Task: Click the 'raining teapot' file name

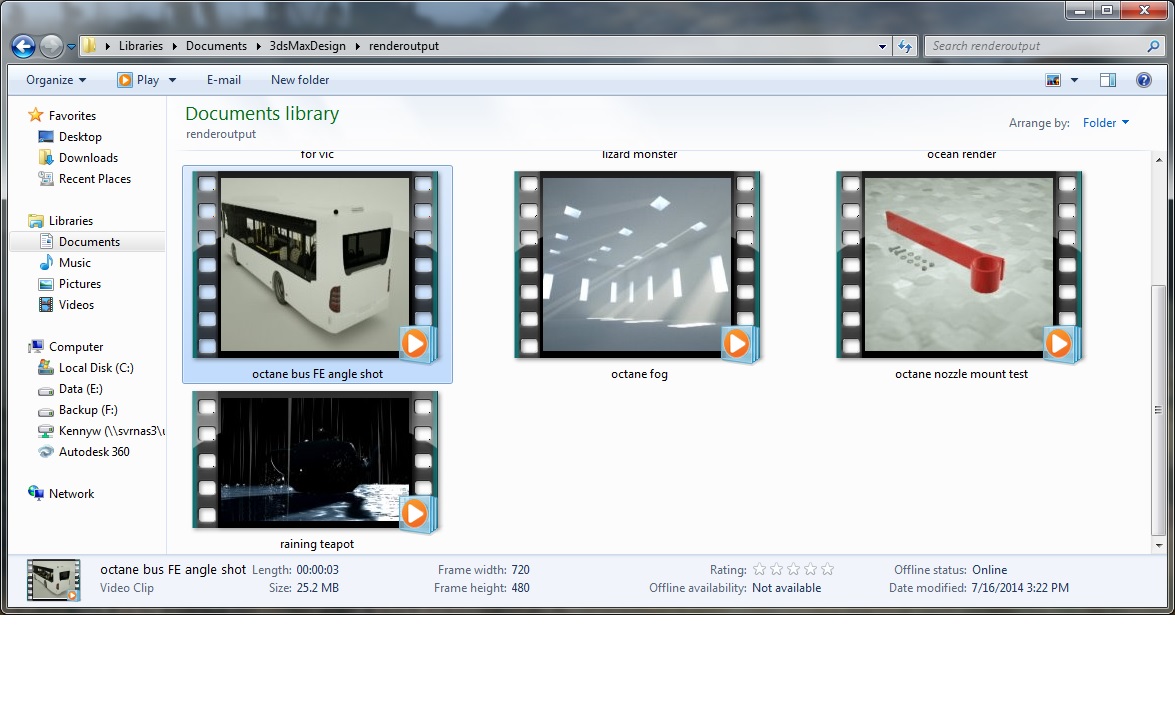Action: click(x=317, y=544)
